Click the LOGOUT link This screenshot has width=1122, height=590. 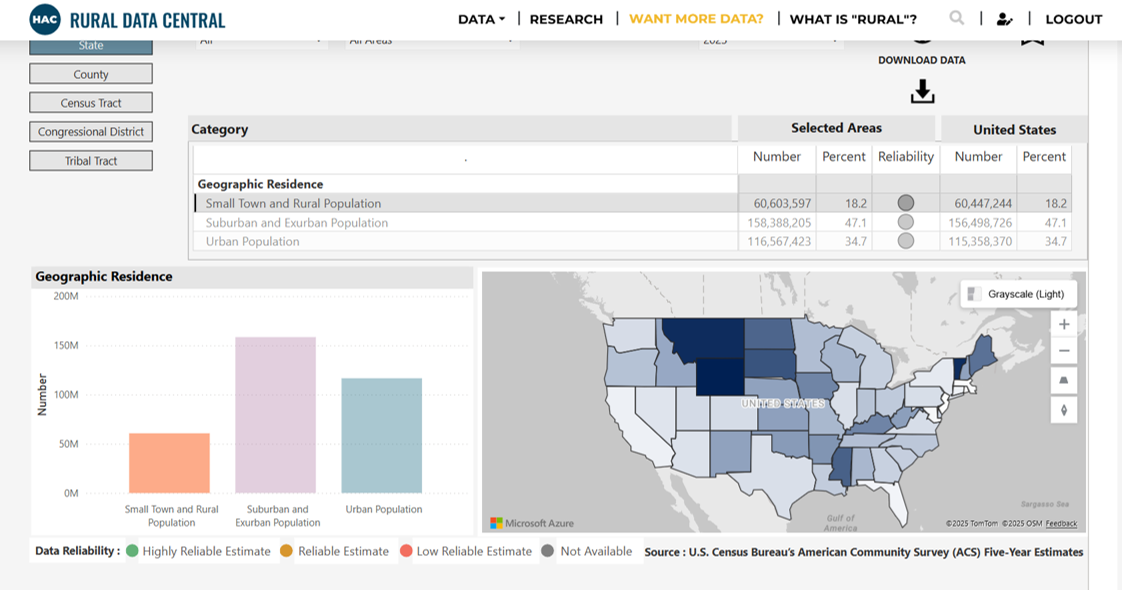1073,19
